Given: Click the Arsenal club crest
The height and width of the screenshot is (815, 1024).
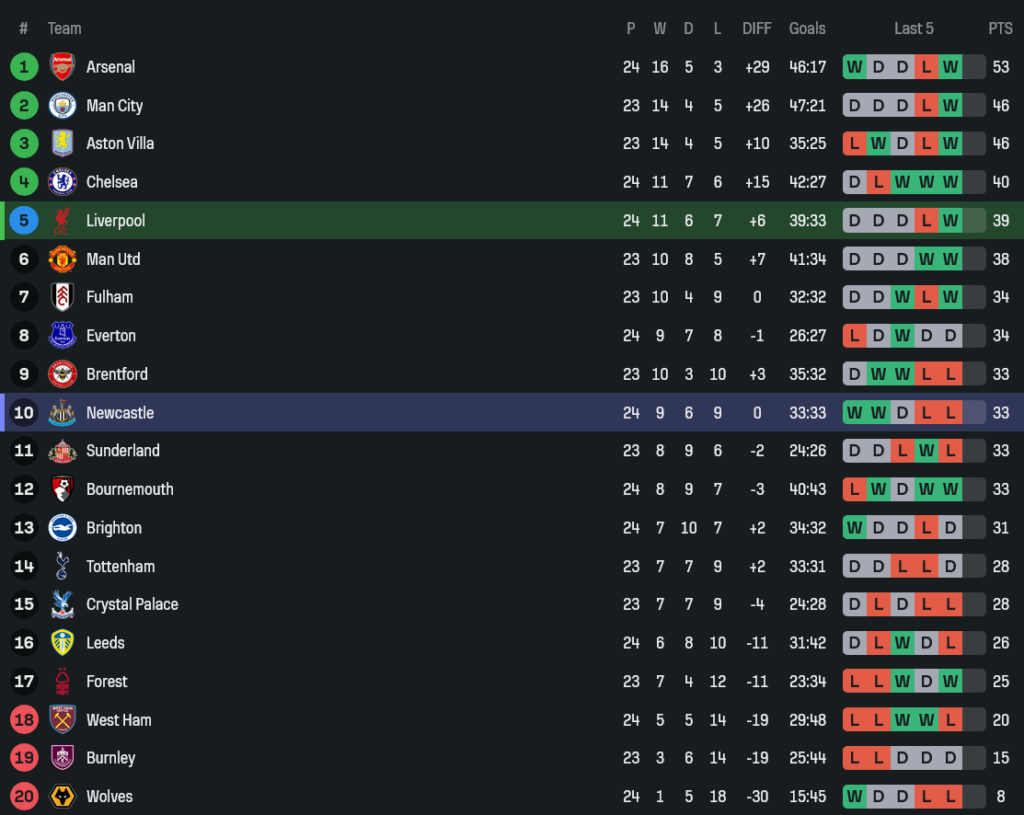Looking at the screenshot, I should click(62, 67).
